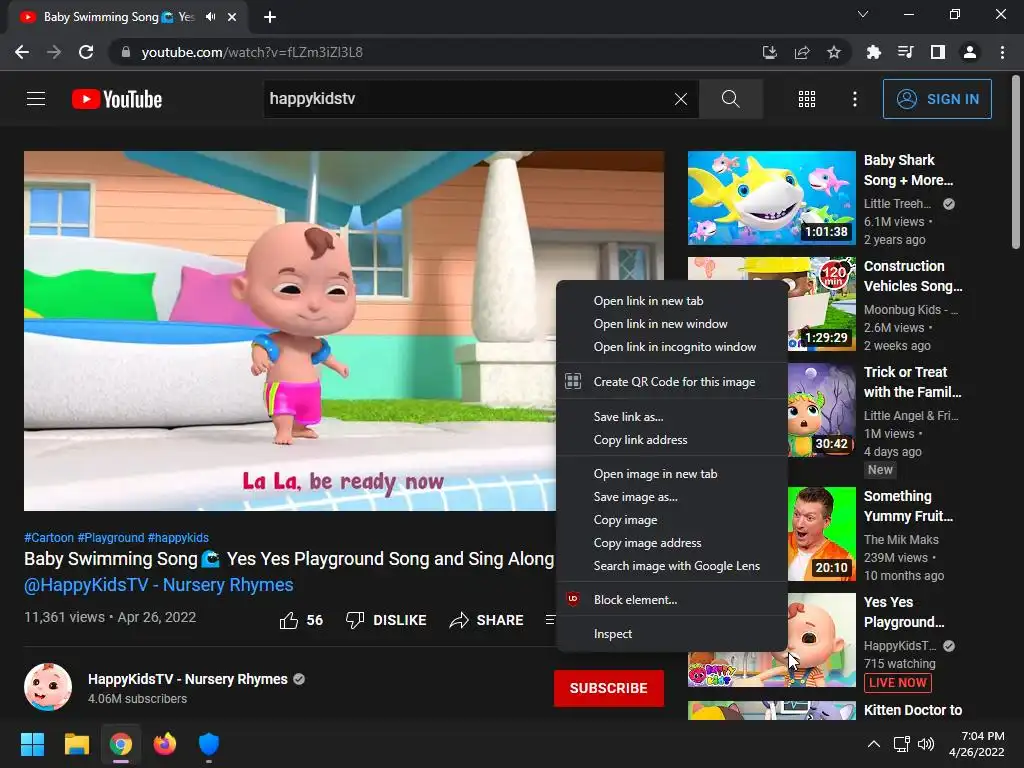Image resolution: width=1024 pixels, height=768 pixels.
Task: Open Firefox from the taskbar
Action: 165,744
